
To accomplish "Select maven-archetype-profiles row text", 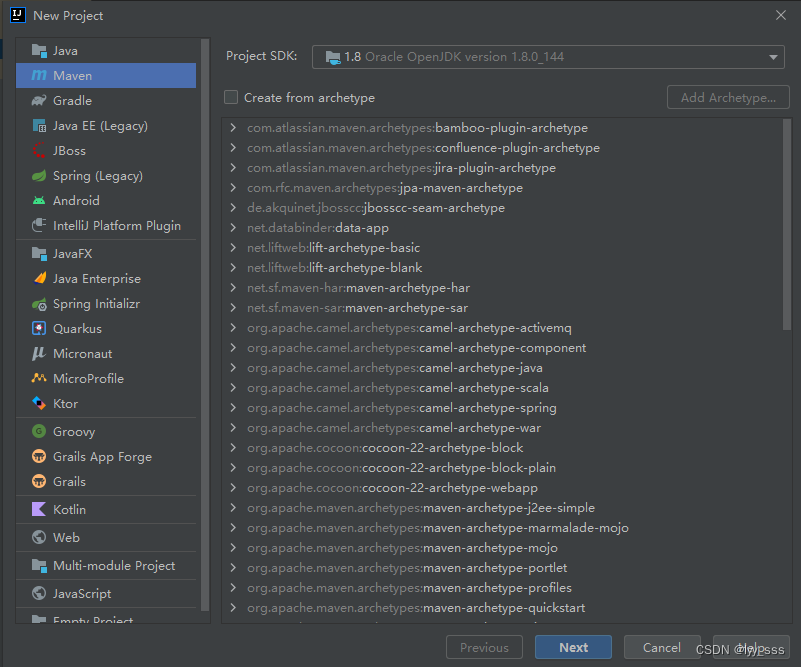I will point(409,587).
